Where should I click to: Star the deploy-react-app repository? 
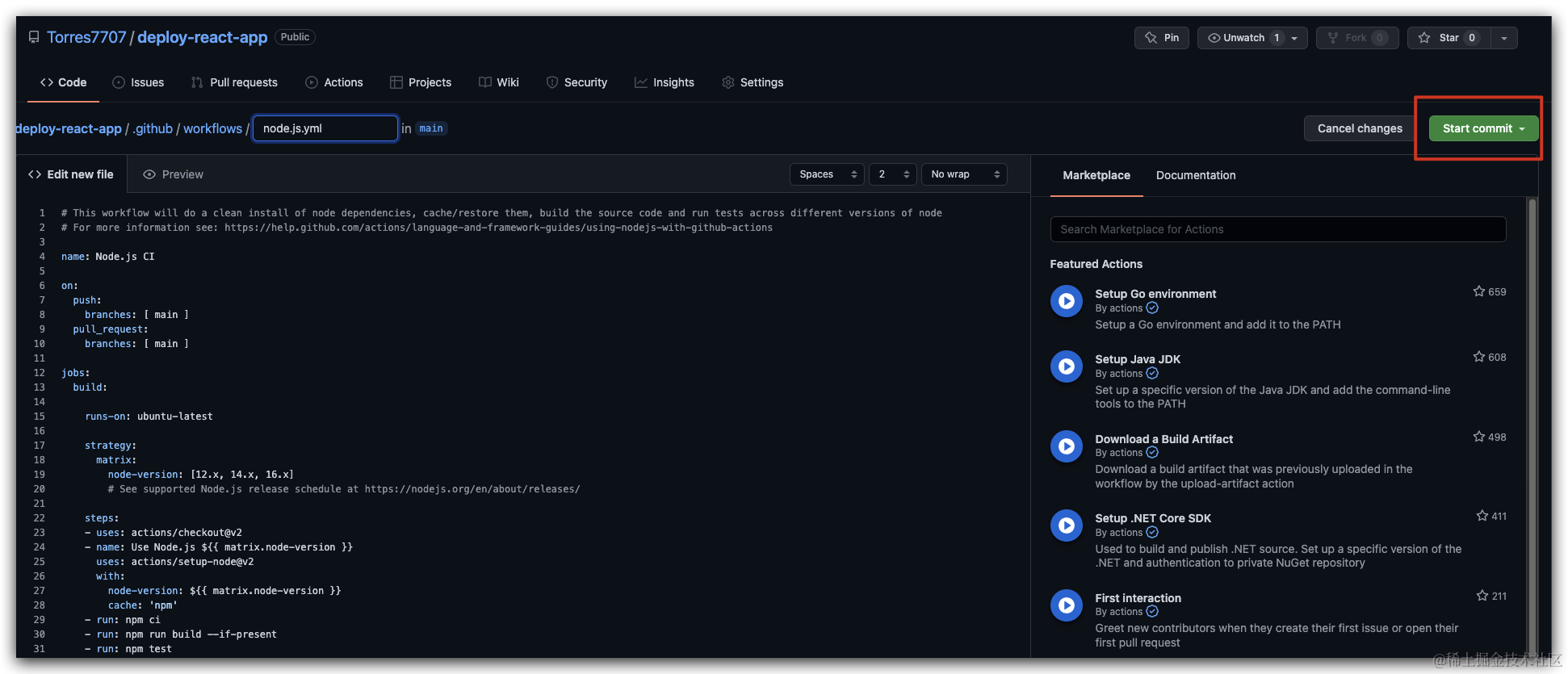tap(1449, 38)
